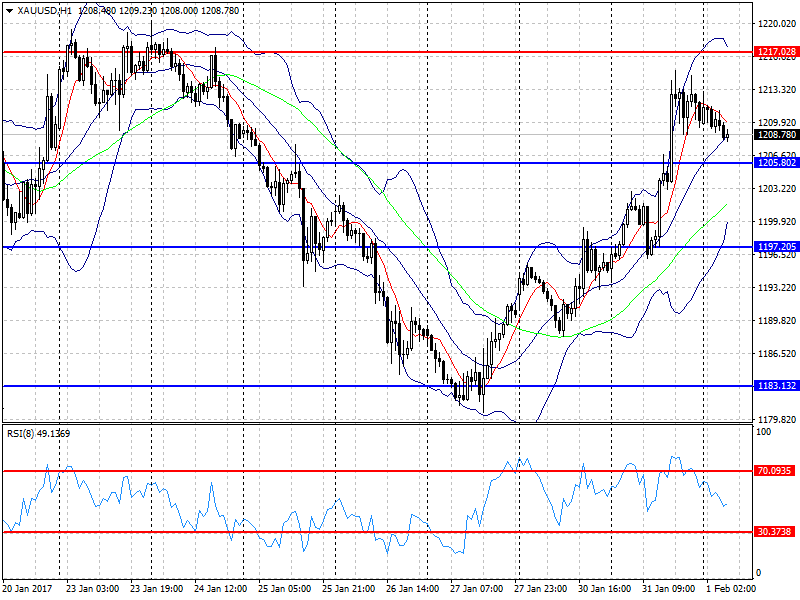Click the latest candlestick at chart's right edge

pyautogui.click(x=728, y=136)
